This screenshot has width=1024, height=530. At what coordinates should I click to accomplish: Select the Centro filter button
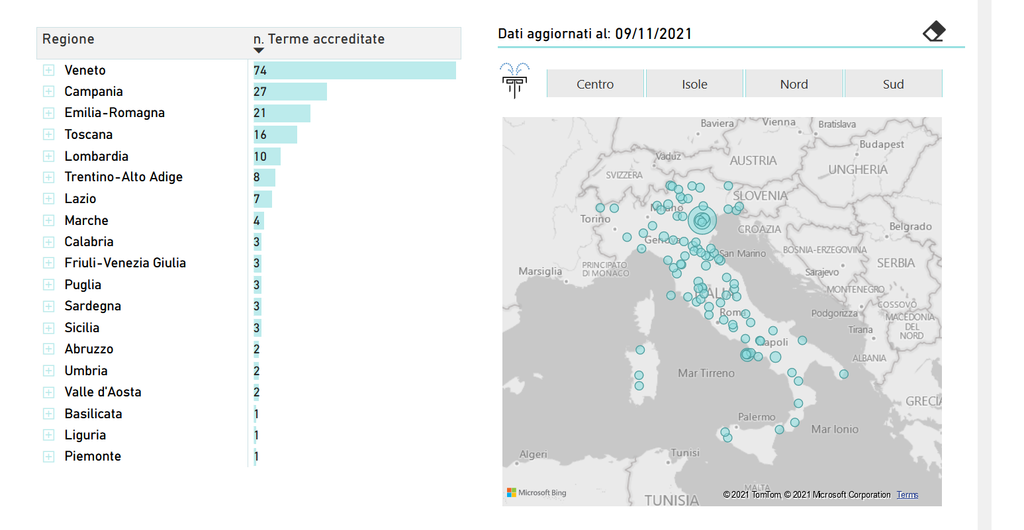point(595,84)
